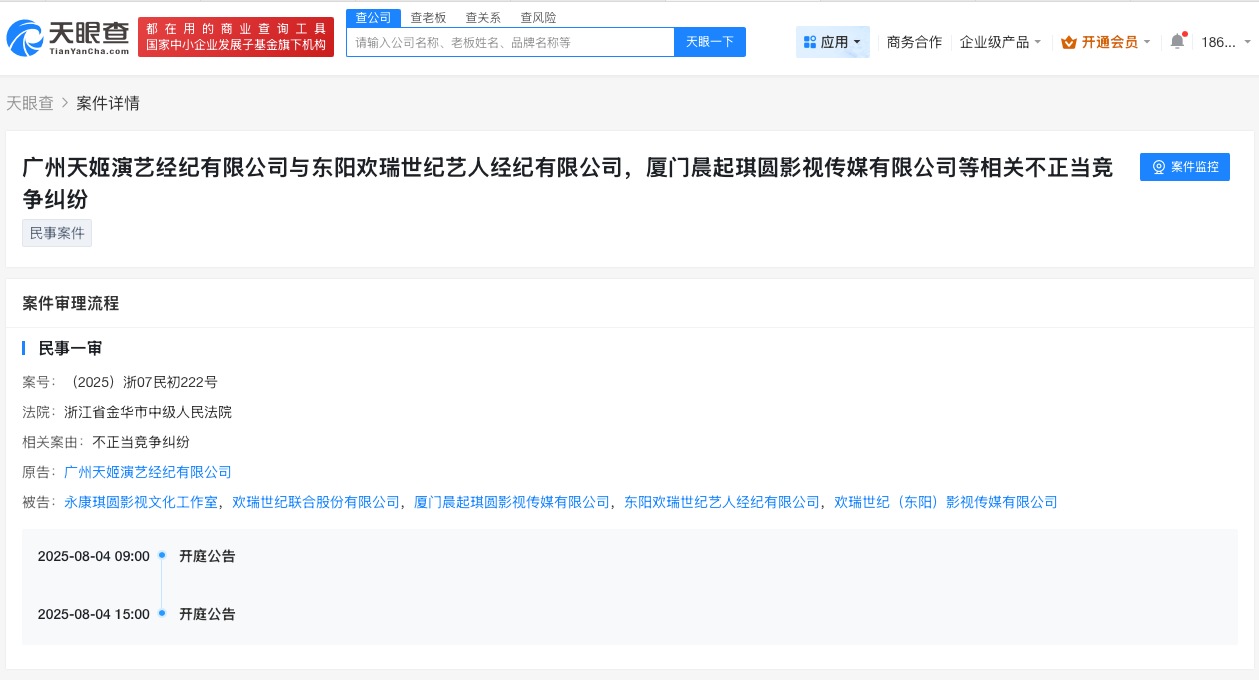
Task: Open plaintiff link 广州天姬演艺经纪有限公司
Action: 148,472
